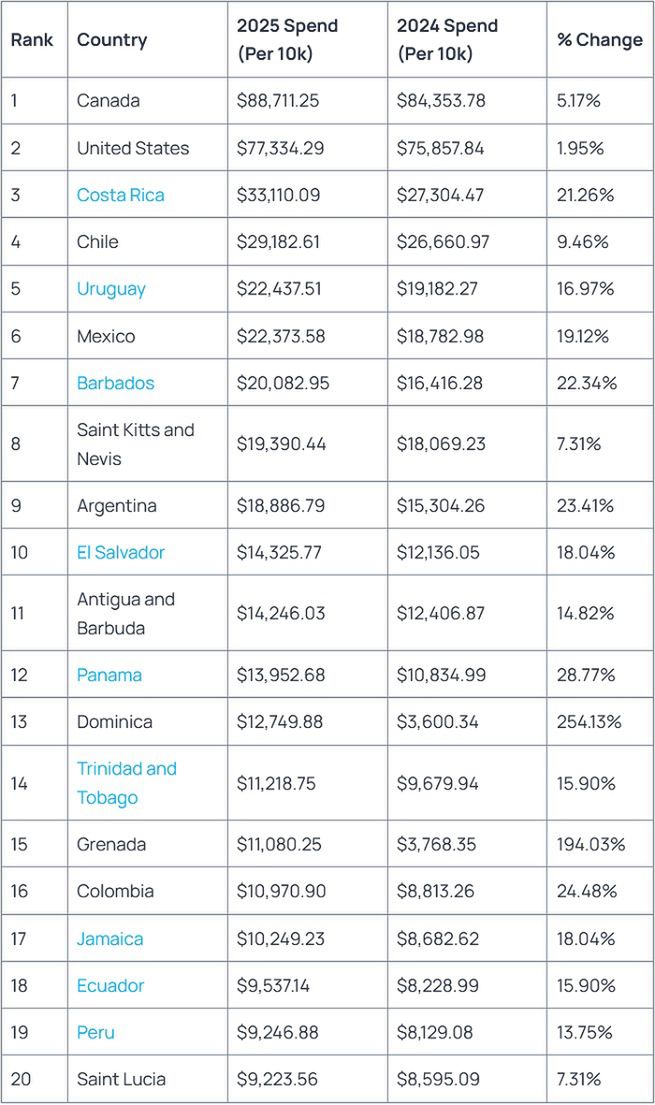Visit the Panama country link
655x1105 pixels.
109,675
